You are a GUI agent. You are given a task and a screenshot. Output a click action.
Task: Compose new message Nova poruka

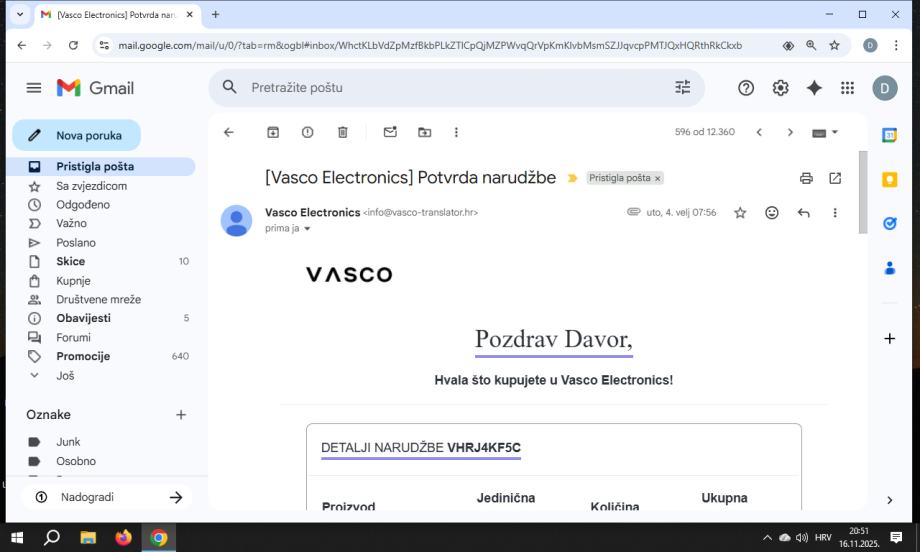77,136
